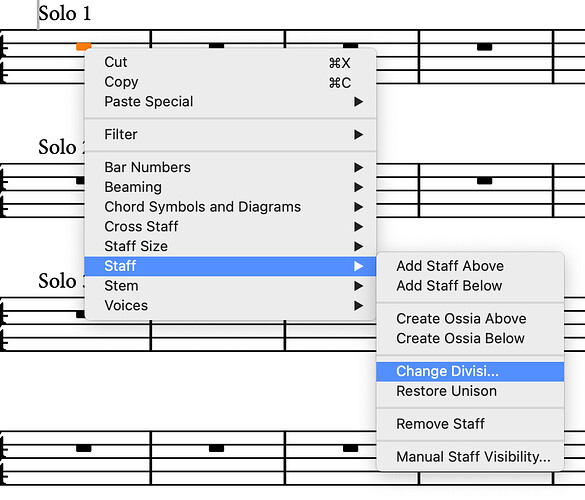Expand the Bar Numbers submenu

[230, 167]
